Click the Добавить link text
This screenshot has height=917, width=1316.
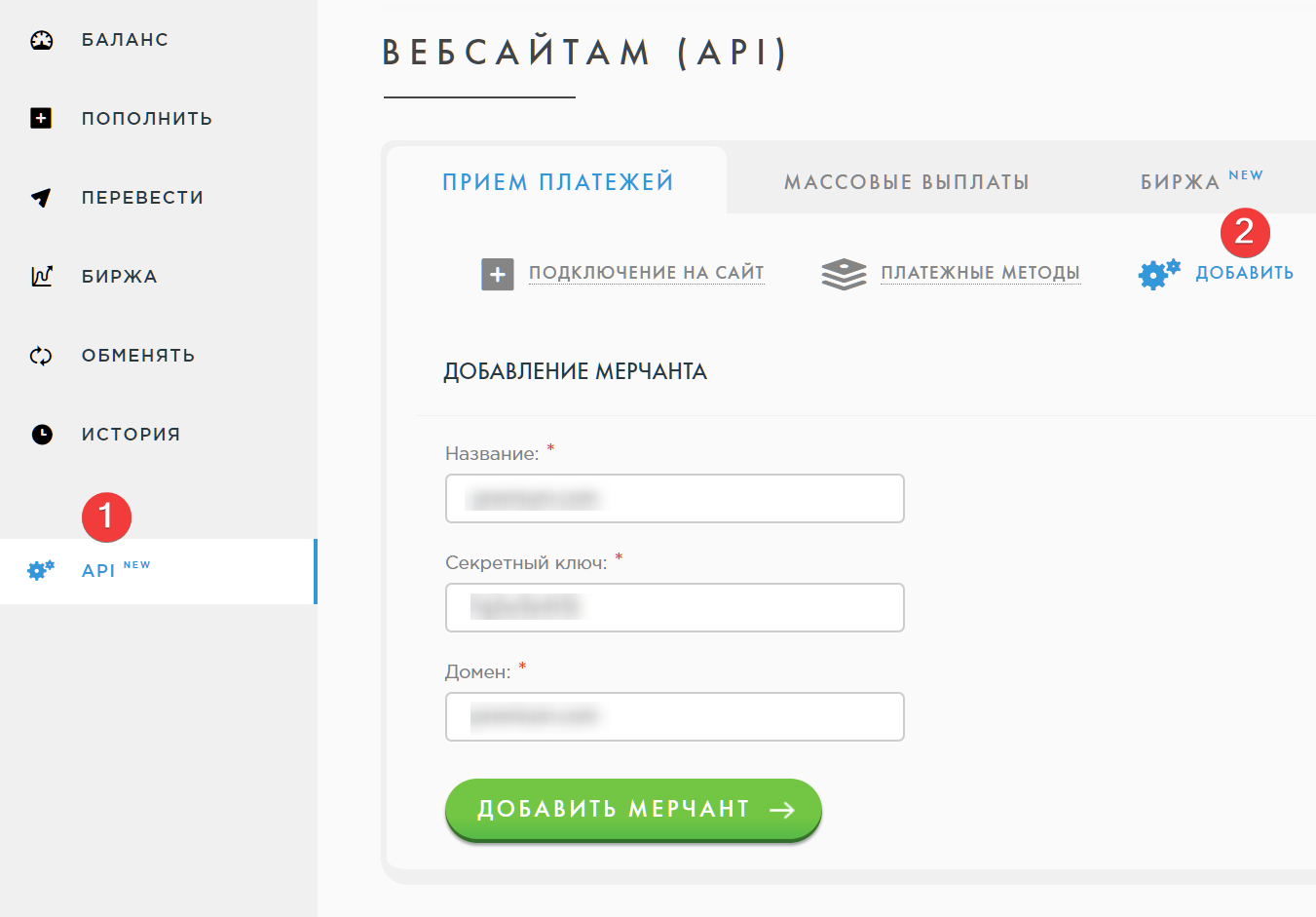click(x=1244, y=273)
